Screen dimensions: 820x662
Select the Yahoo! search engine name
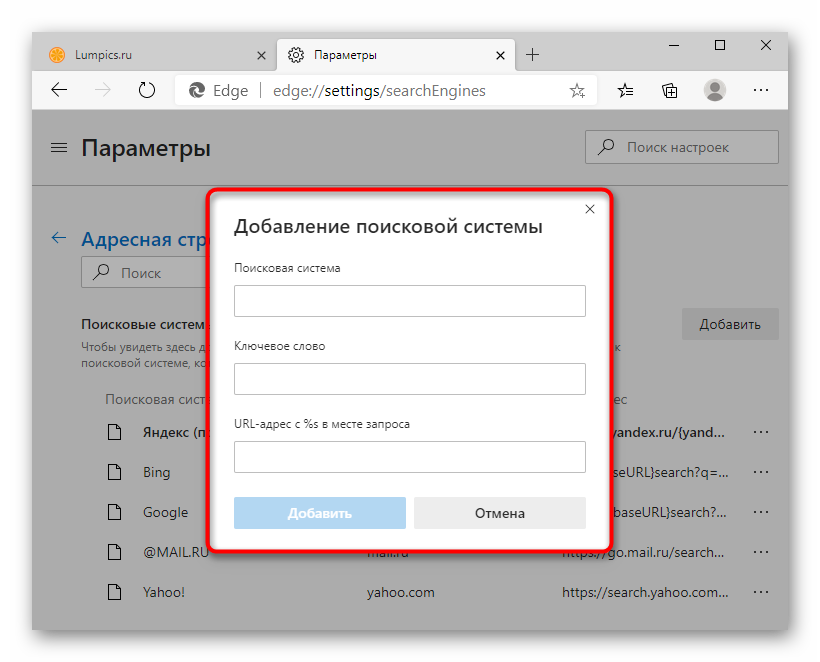pyautogui.click(x=164, y=592)
